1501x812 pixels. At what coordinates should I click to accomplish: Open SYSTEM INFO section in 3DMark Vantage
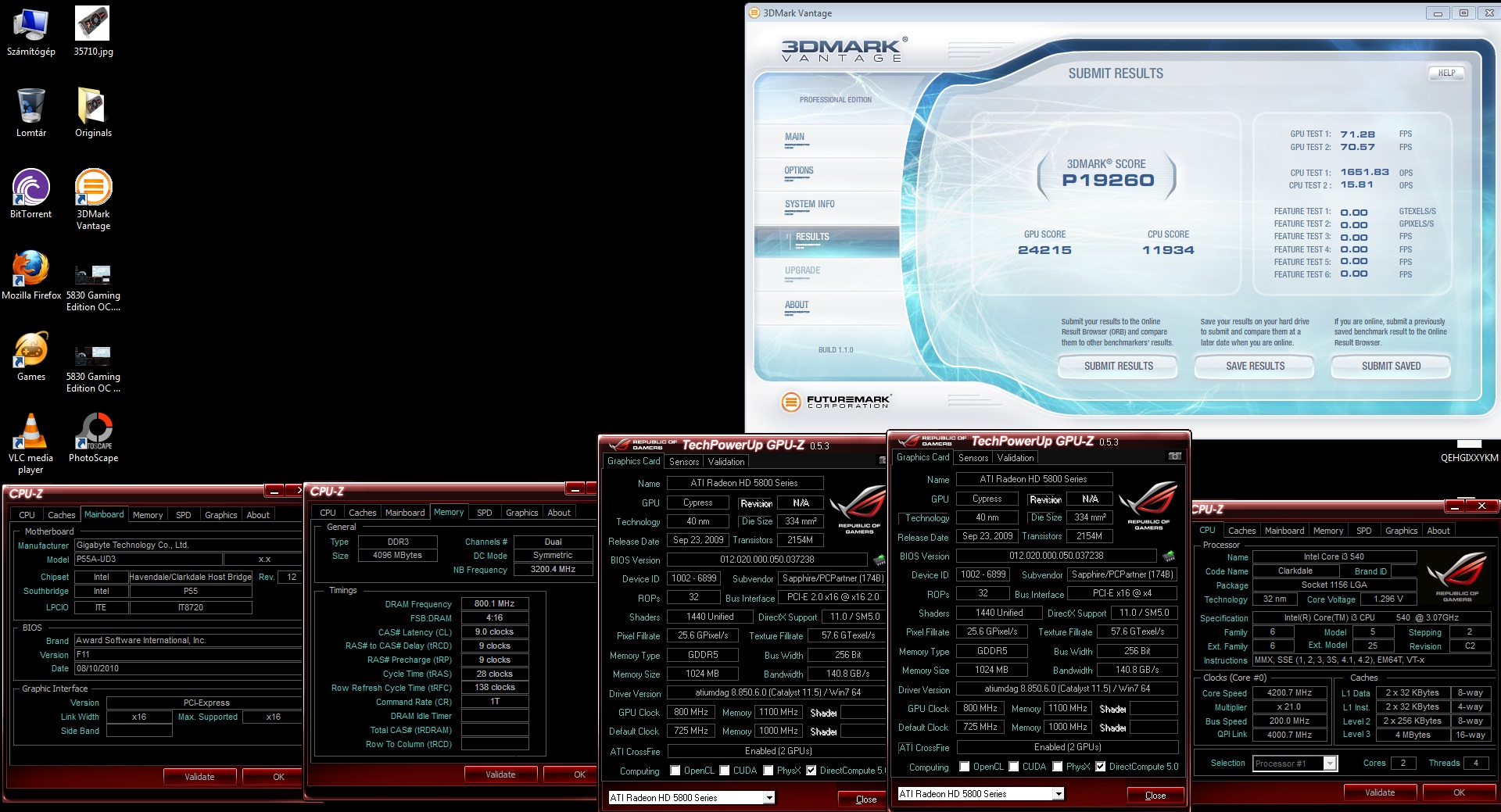pyautogui.click(x=810, y=204)
